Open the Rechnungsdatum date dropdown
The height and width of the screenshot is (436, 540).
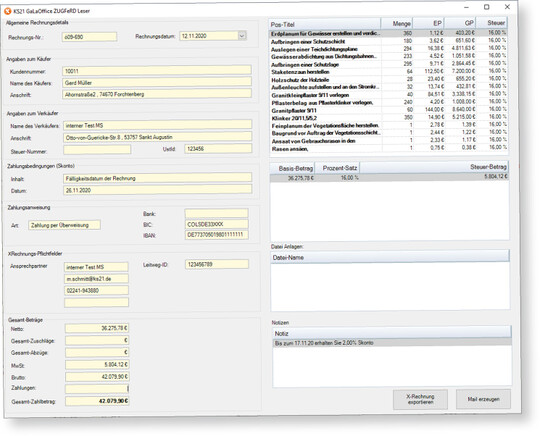click(242, 35)
